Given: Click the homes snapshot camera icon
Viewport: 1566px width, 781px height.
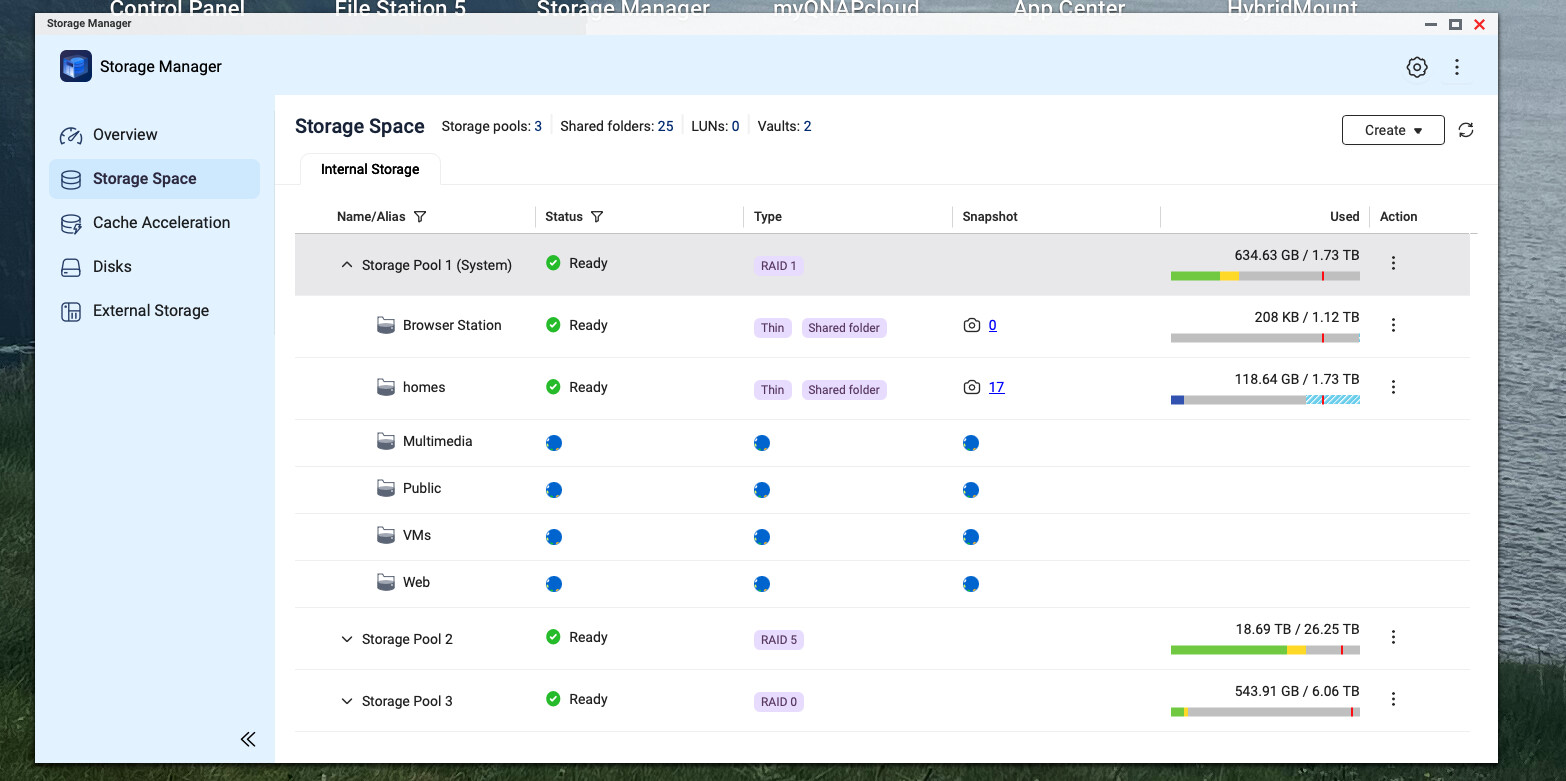Looking at the screenshot, I should (x=971, y=388).
